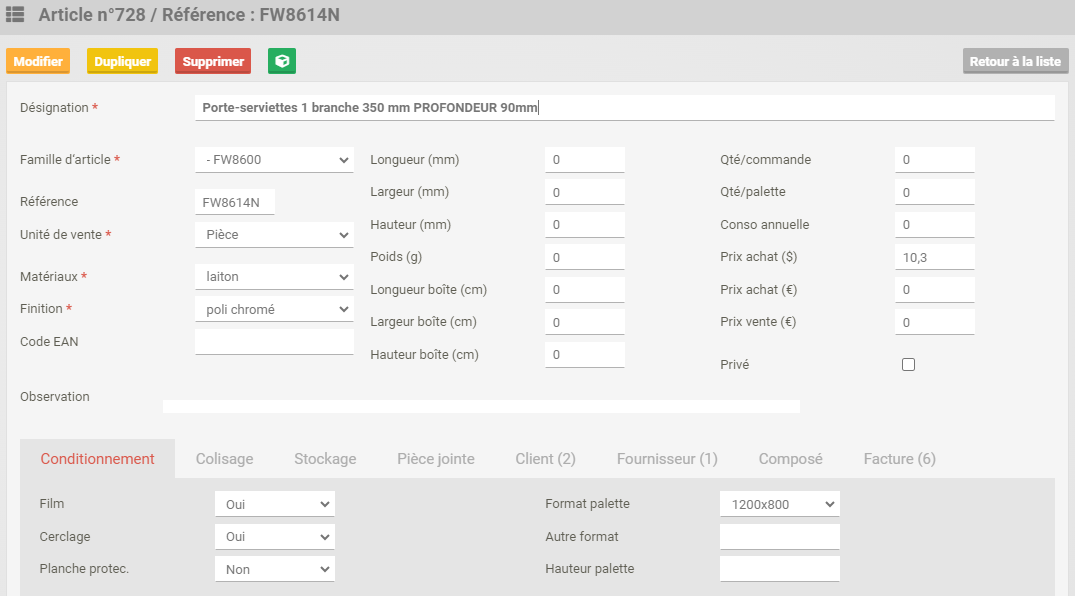The width and height of the screenshot is (1075, 596).
Task: Open the Famille d'article dropdown
Action: pos(274,160)
